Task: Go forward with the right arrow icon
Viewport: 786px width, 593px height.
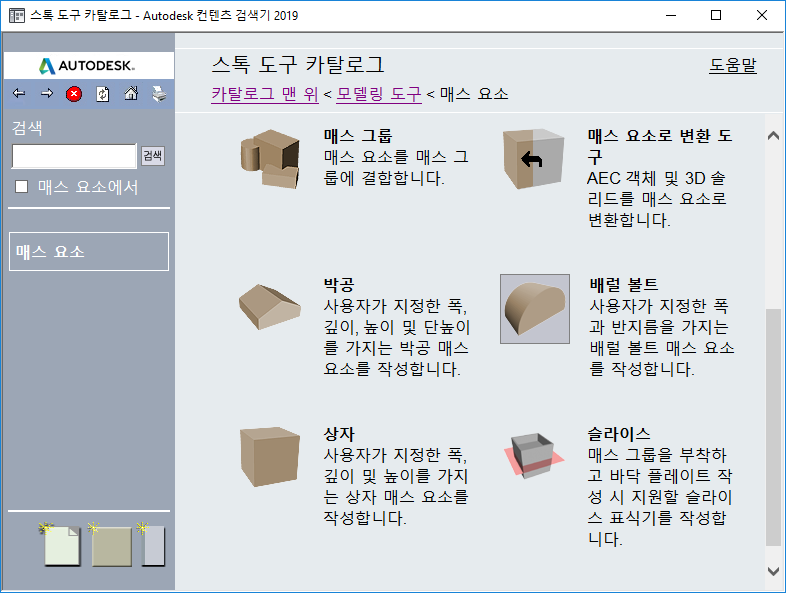Action: click(47, 93)
